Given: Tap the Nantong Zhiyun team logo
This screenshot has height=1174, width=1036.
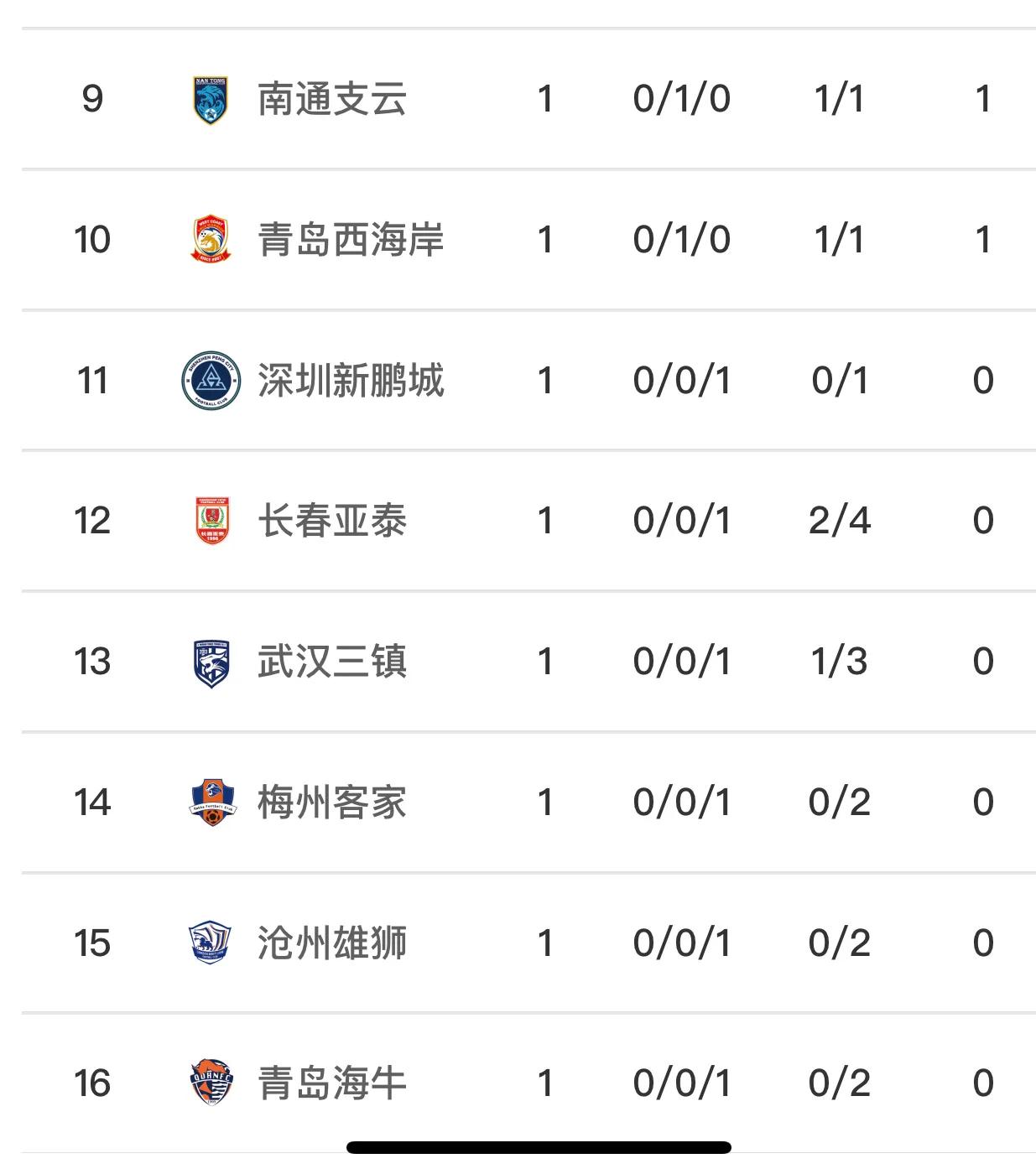Looking at the screenshot, I should click(x=211, y=100).
